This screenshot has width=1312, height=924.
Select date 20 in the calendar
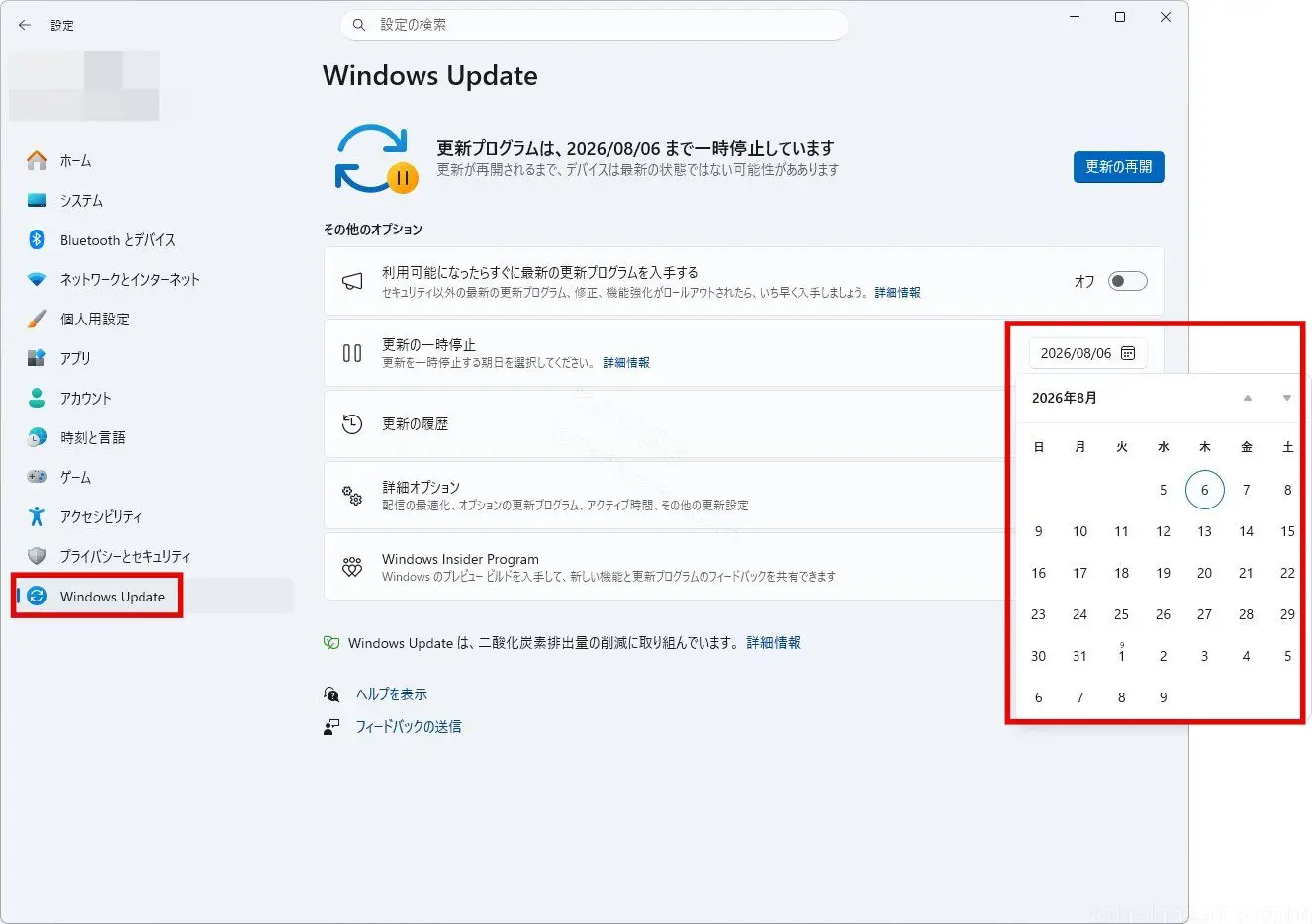point(1204,573)
